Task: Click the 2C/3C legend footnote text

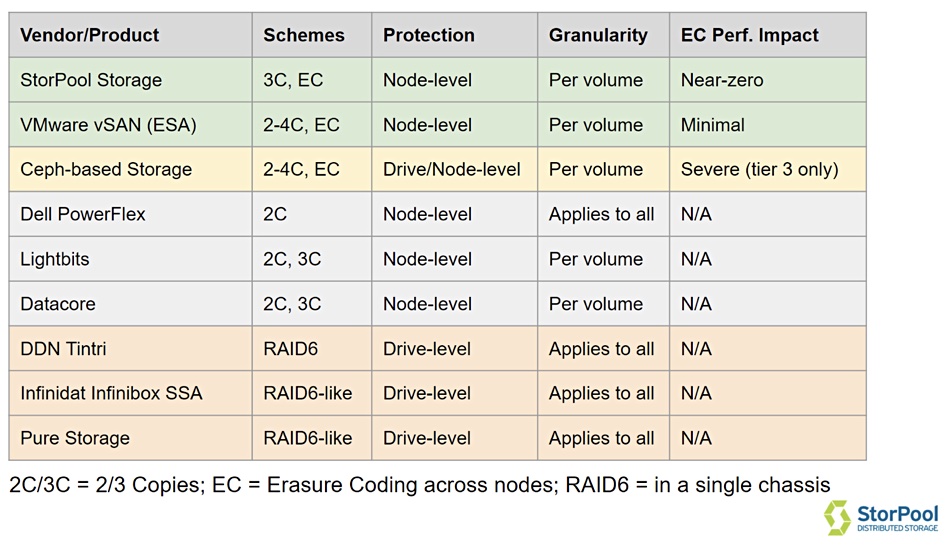Action: [x=419, y=485]
